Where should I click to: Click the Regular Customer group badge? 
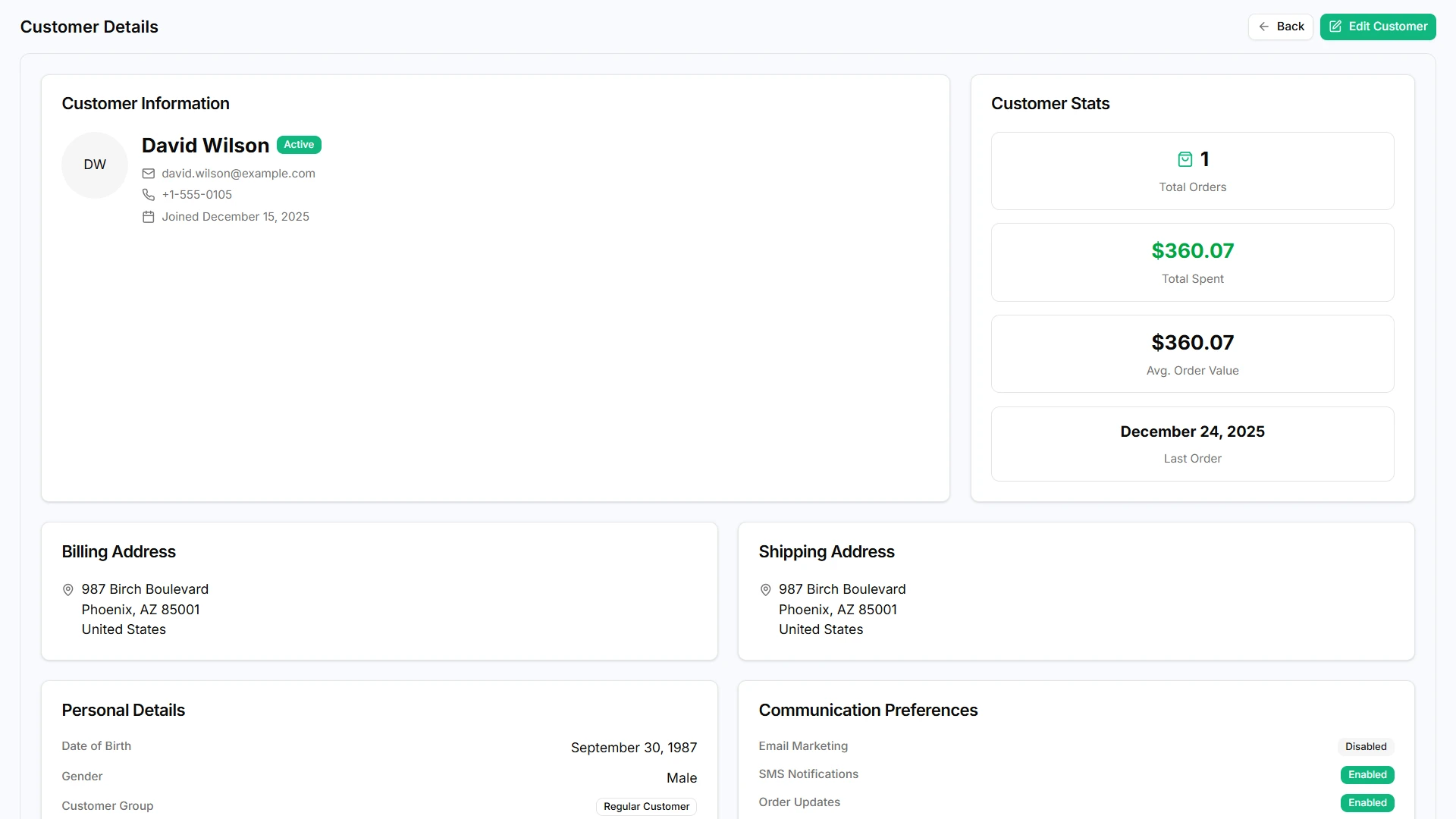(x=646, y=807)
